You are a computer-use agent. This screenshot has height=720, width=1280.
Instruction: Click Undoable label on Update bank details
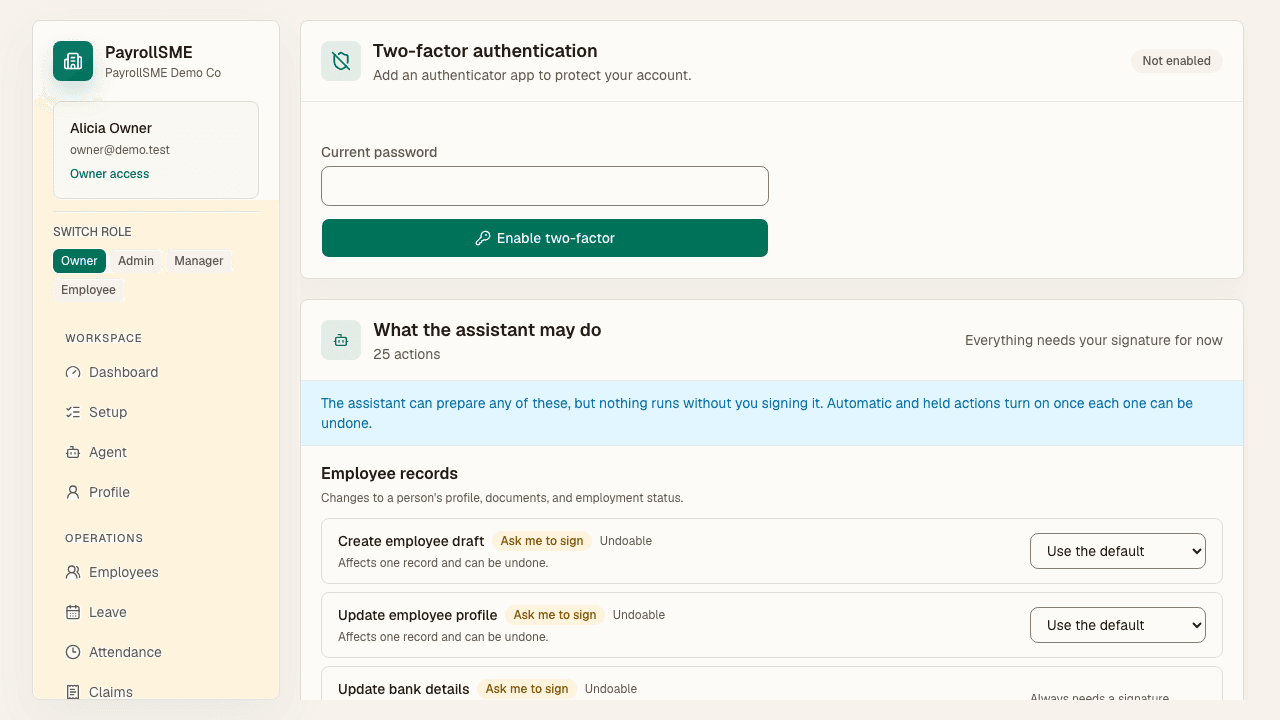(611, 689)
